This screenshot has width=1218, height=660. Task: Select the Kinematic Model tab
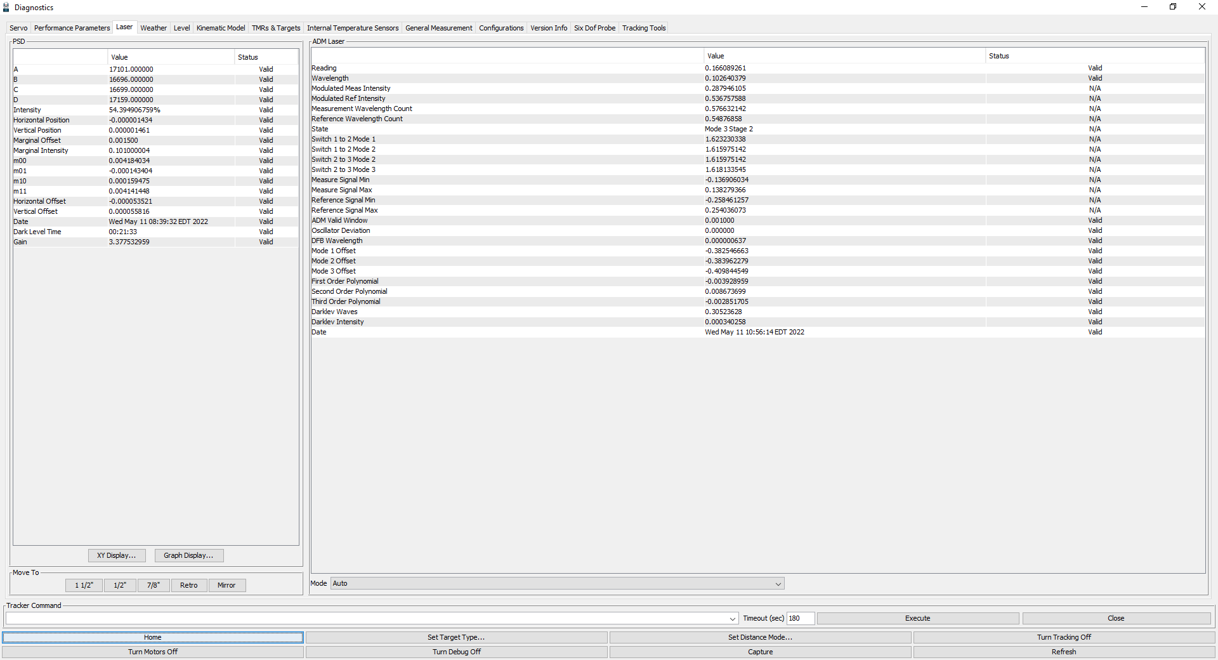[x=220, y=28]
